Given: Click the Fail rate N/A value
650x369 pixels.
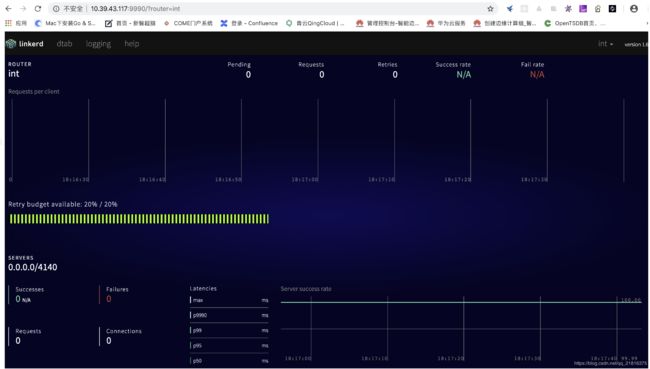Looking at the screenshot, I should click(x=537, y=75).
